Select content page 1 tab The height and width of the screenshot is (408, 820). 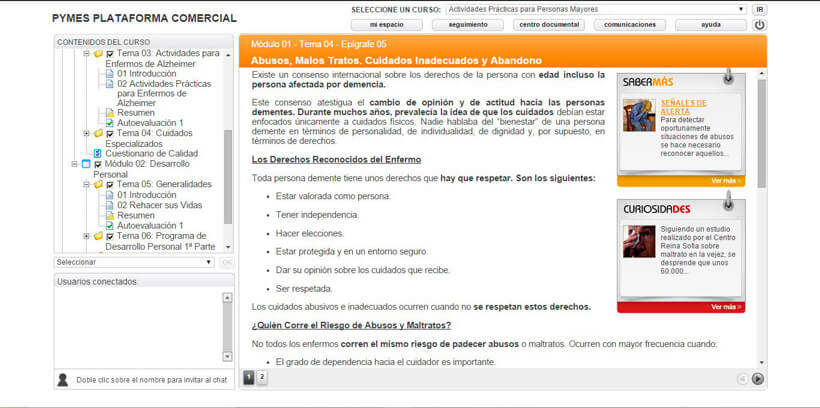[249, 378]
